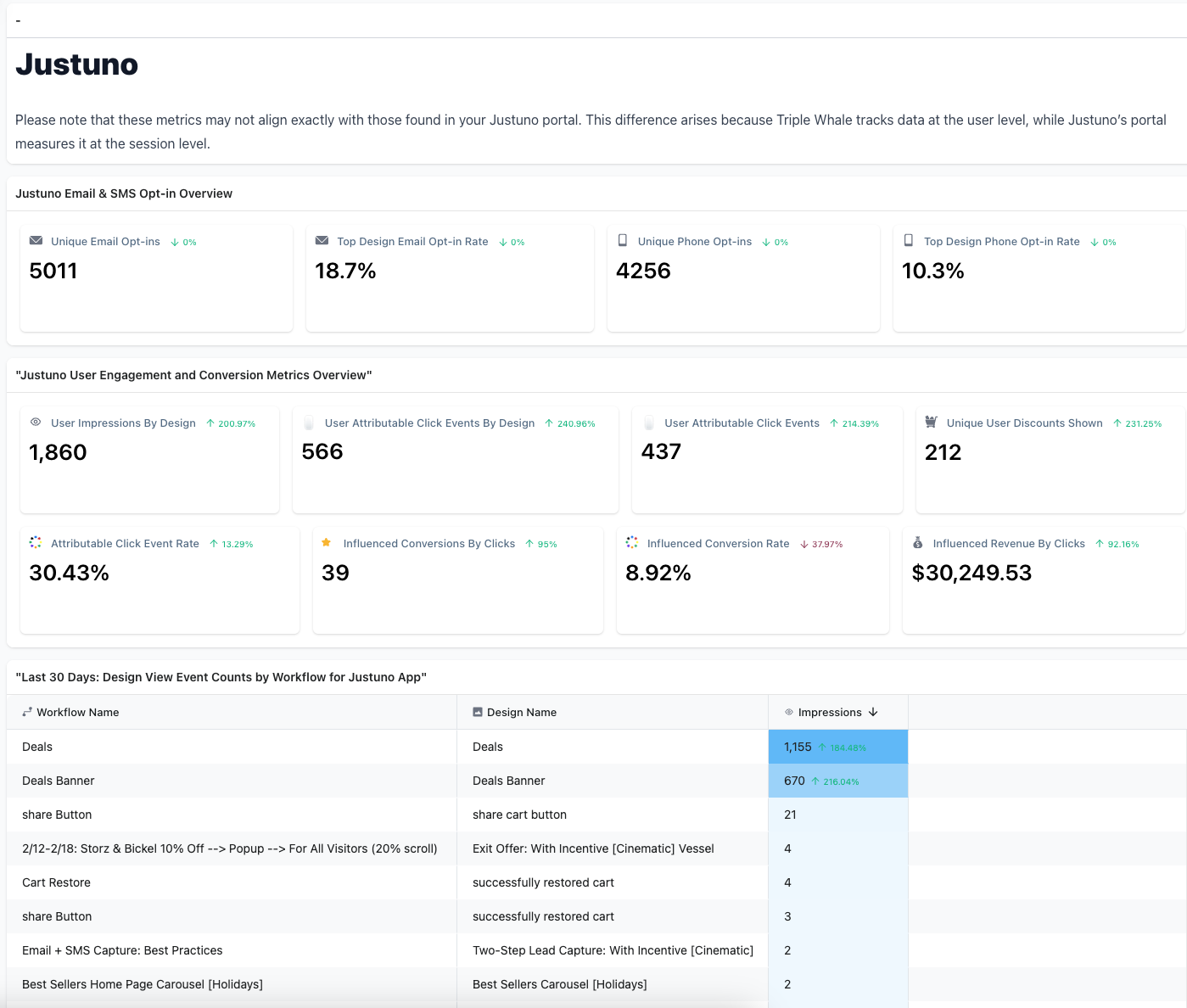This screenshot has width=1187, height=1008.
Task: Click the Workflow Name column header
Action: pyautogui.click(x=77, y=713)
